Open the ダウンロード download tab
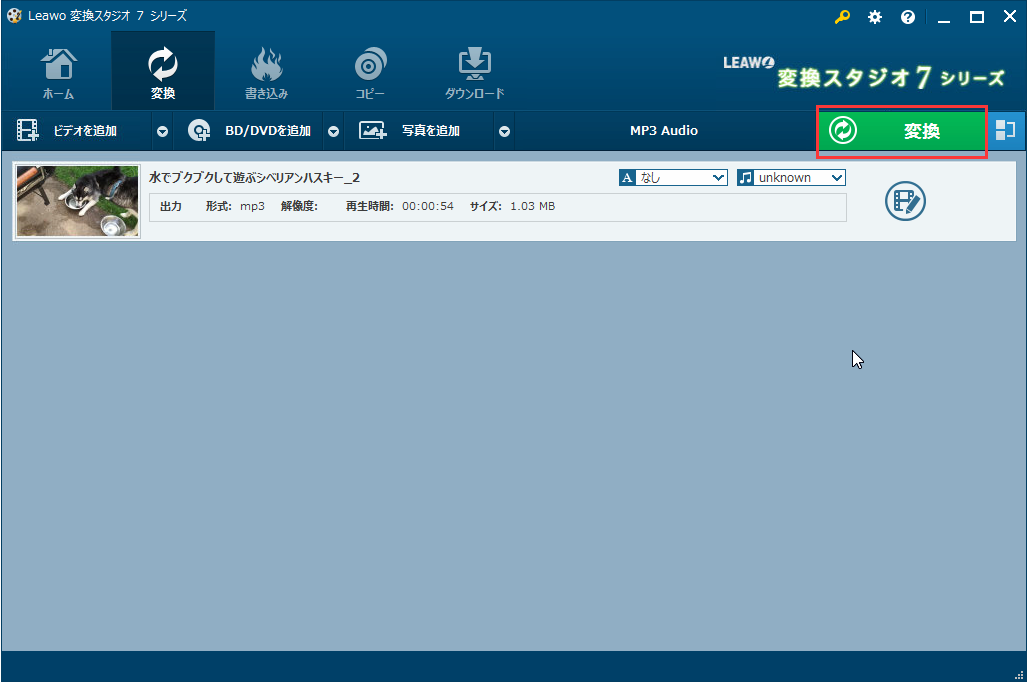Screen dimensions: 1027x682 474,73
